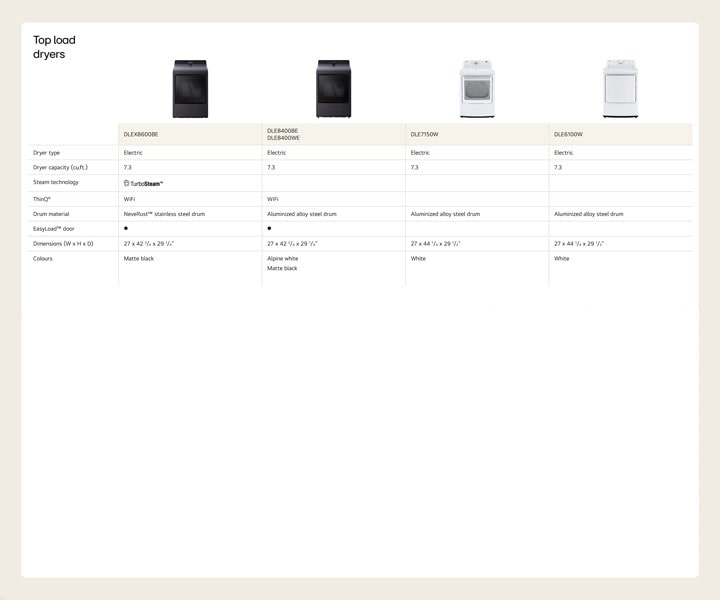The image size is (720, 600).
Task: Select 'WiFi' in the DLEX8600BE column
Action: tap(129, 199)
